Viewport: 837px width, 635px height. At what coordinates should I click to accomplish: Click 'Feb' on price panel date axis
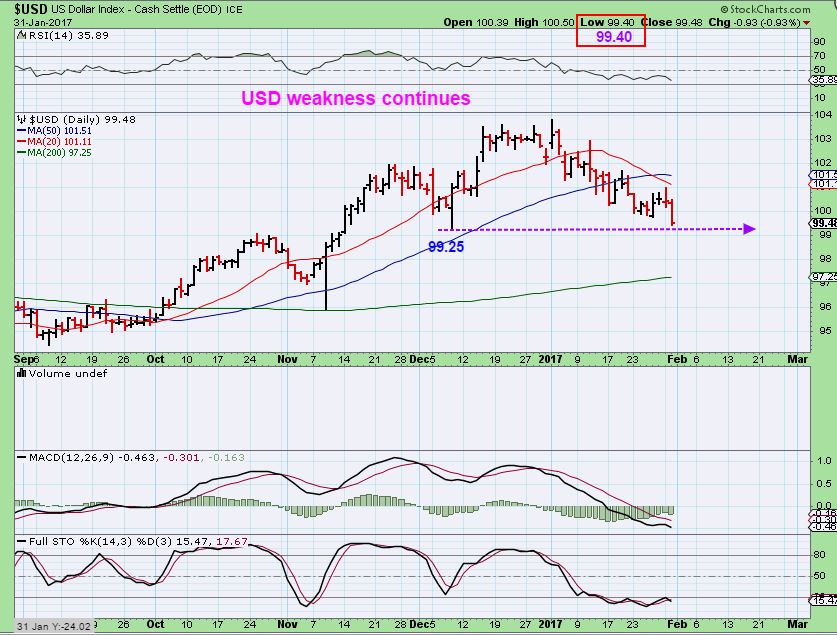tap(677, 359)
